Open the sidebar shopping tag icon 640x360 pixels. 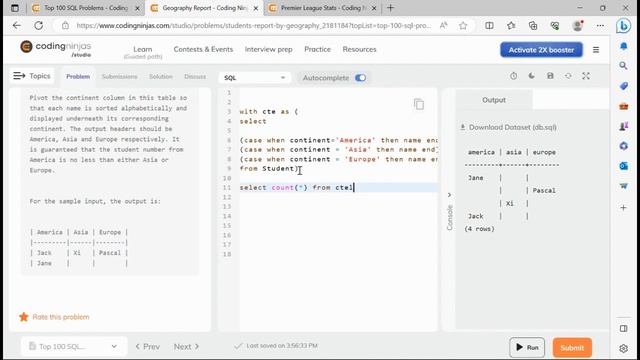(623, 86)
